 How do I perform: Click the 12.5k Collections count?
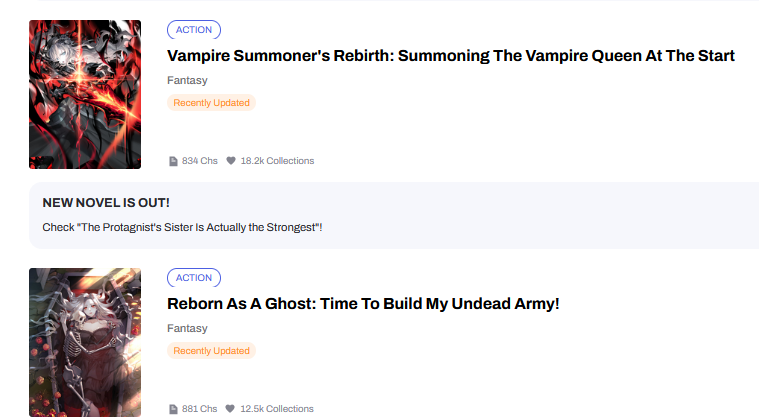tap(277, 409)
